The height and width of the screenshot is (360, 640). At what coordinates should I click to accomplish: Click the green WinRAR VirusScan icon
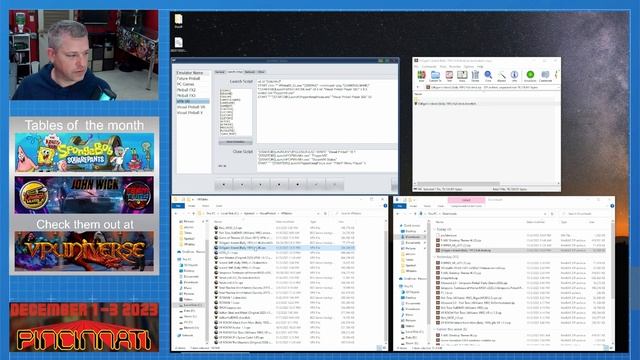[x=530, y=75]
